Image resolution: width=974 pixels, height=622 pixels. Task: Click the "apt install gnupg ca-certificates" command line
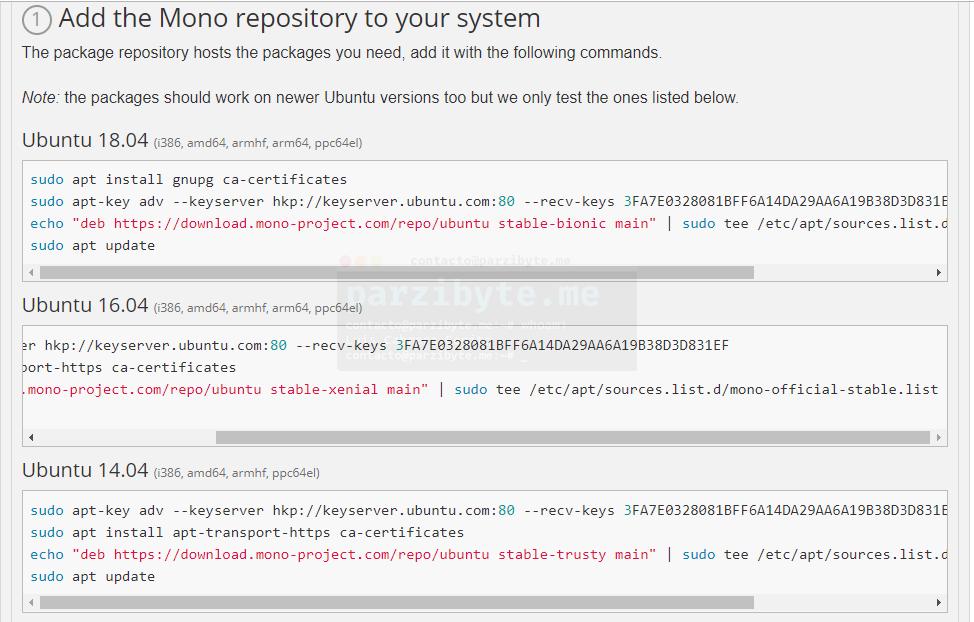pos(188,180)
